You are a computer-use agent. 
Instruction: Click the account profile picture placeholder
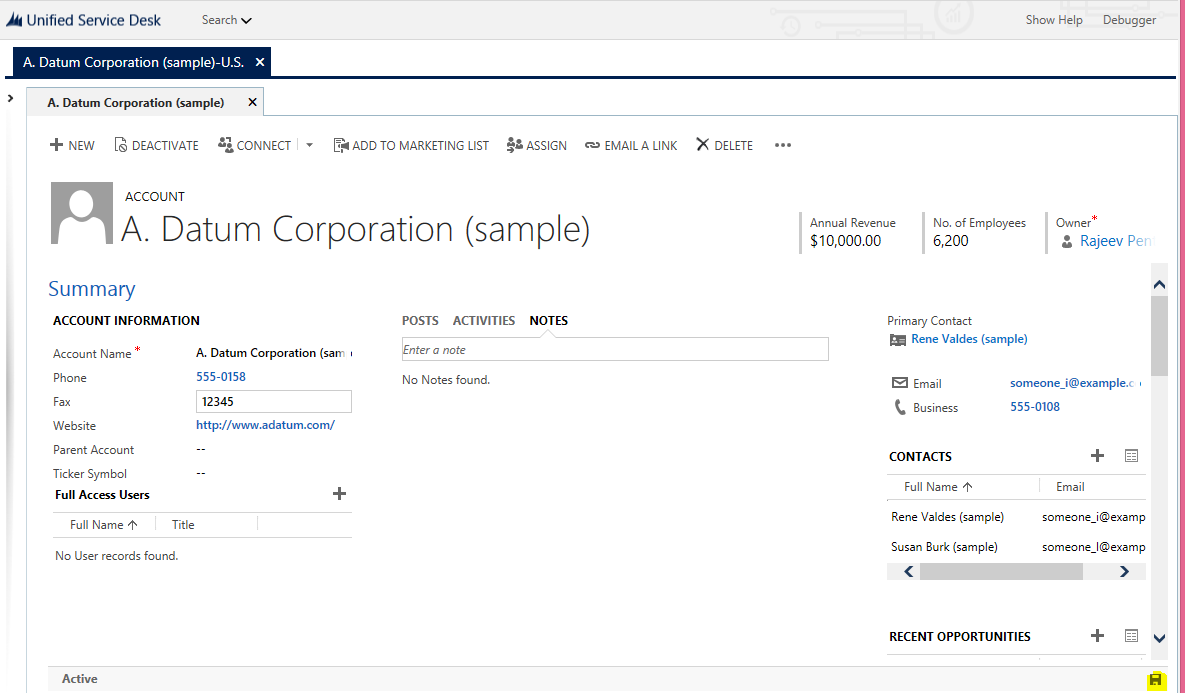[81, 214]
